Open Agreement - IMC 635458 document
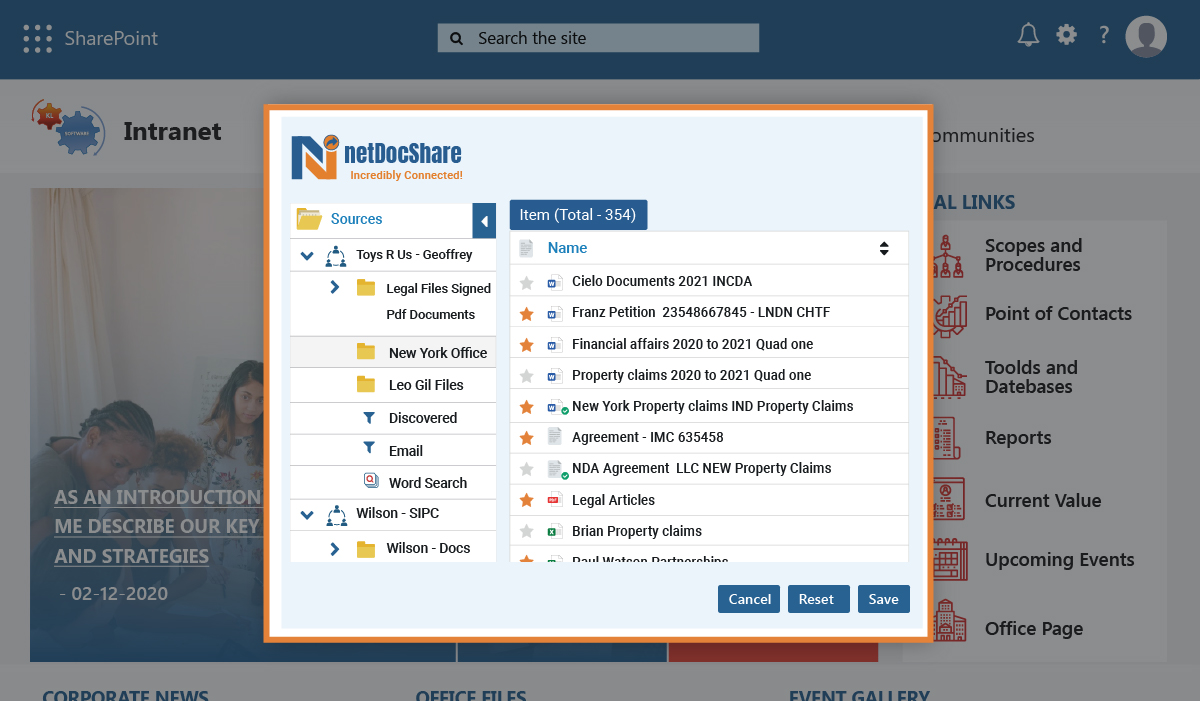The height and width of the screenshot is (701, 1200). pos(647,437)
